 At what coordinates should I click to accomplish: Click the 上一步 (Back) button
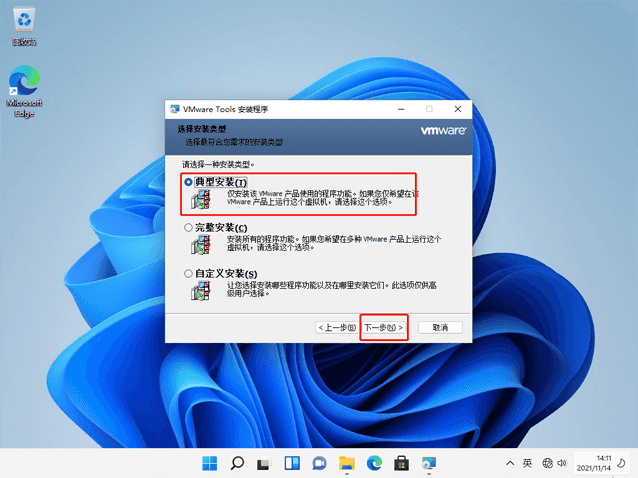pyautogui.click(x=336, y=327)
